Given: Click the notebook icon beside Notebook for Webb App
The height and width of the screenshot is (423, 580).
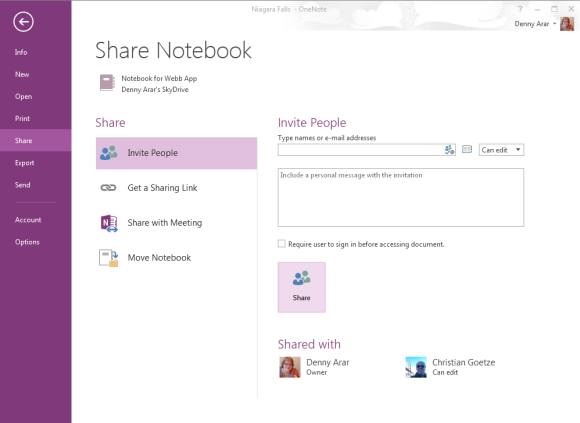Looking at the screenshot, I should [108, 82].
